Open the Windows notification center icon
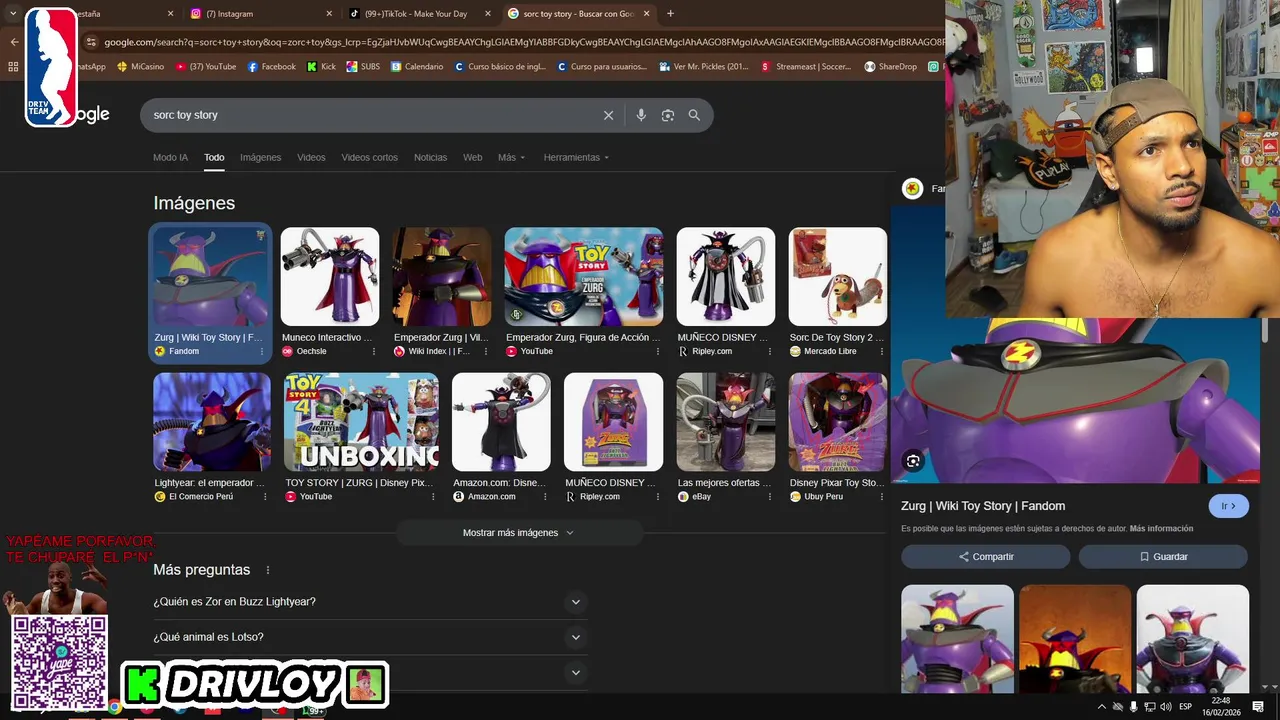 coord(1258,706)
